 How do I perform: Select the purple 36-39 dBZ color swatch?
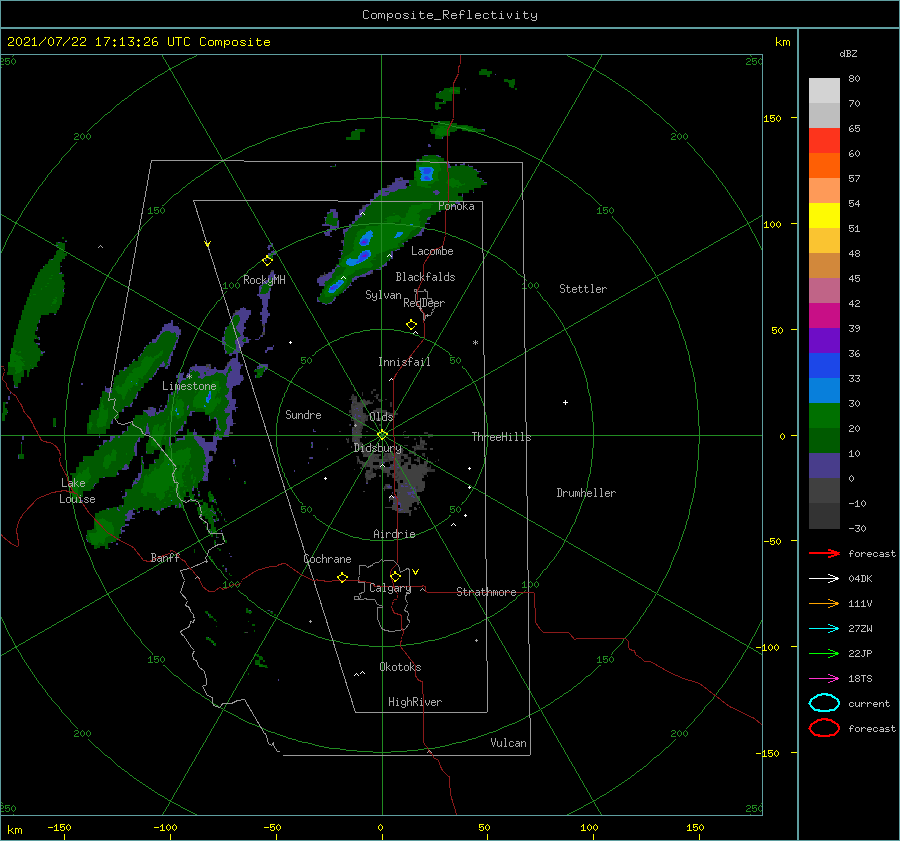[824, 341]
